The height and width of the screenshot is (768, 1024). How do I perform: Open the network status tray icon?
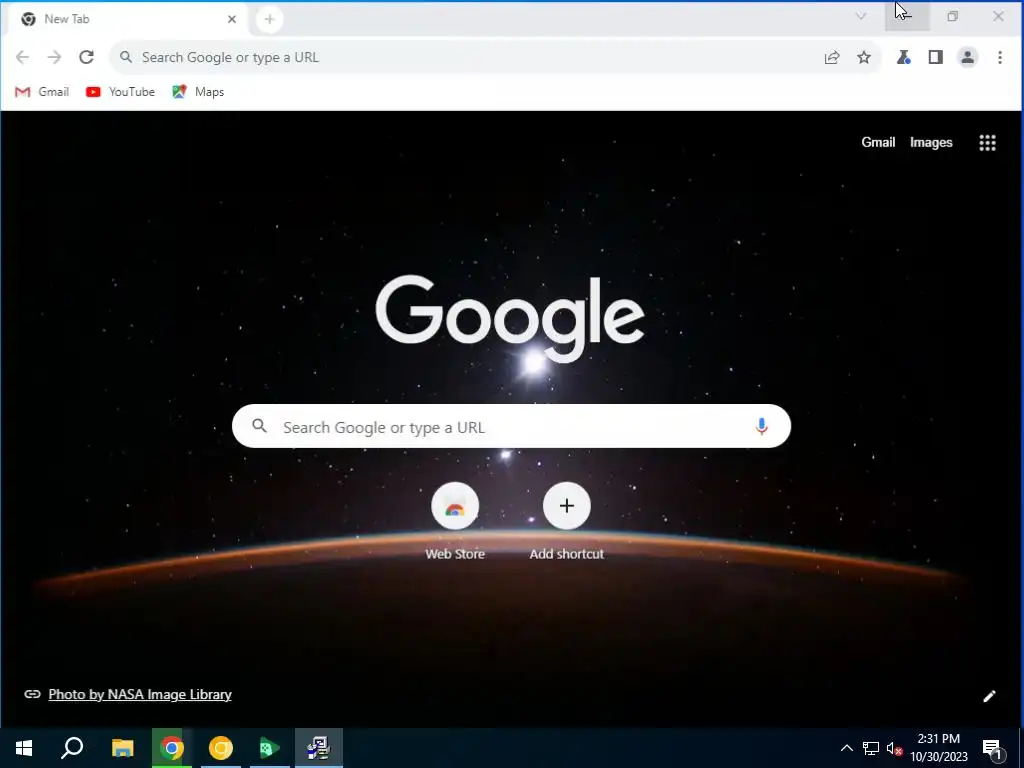click(871, 748)
